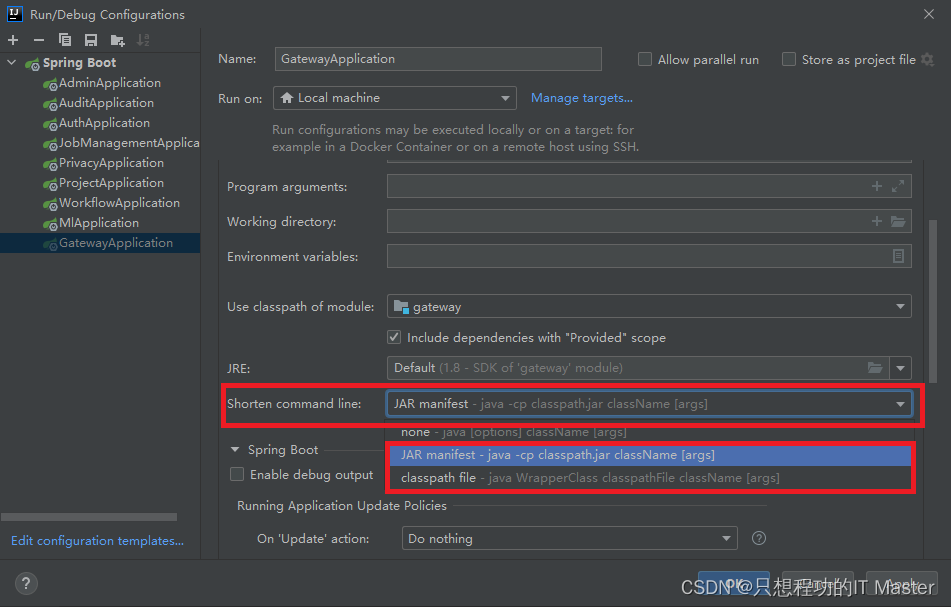This screenshot has height=607, width=951.
Task: Enable Allow parallel run
Action: pos(645,59)
